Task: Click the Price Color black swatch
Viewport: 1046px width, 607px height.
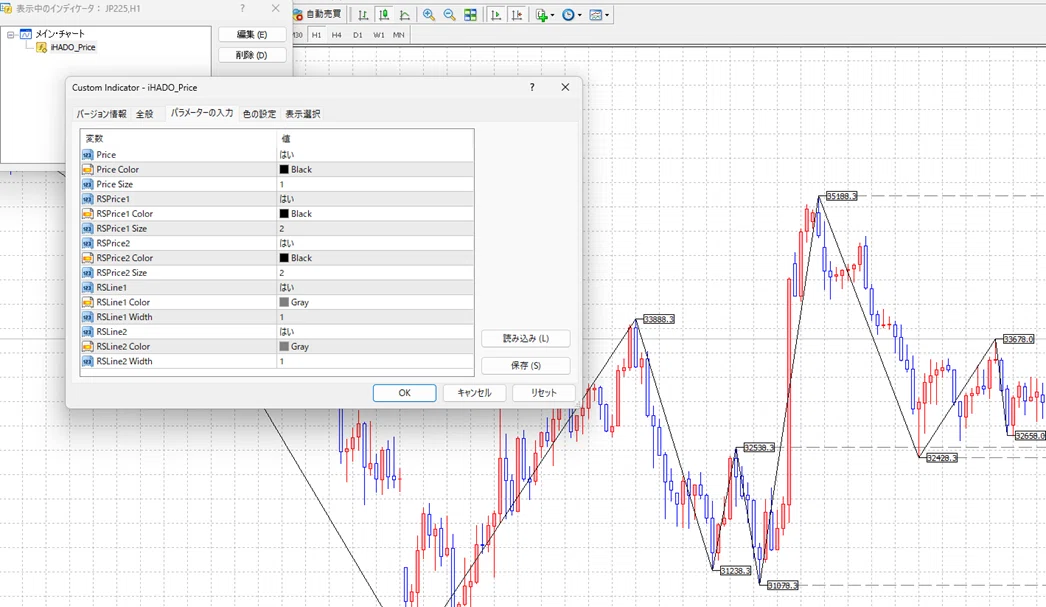Action: coord(284,169)
